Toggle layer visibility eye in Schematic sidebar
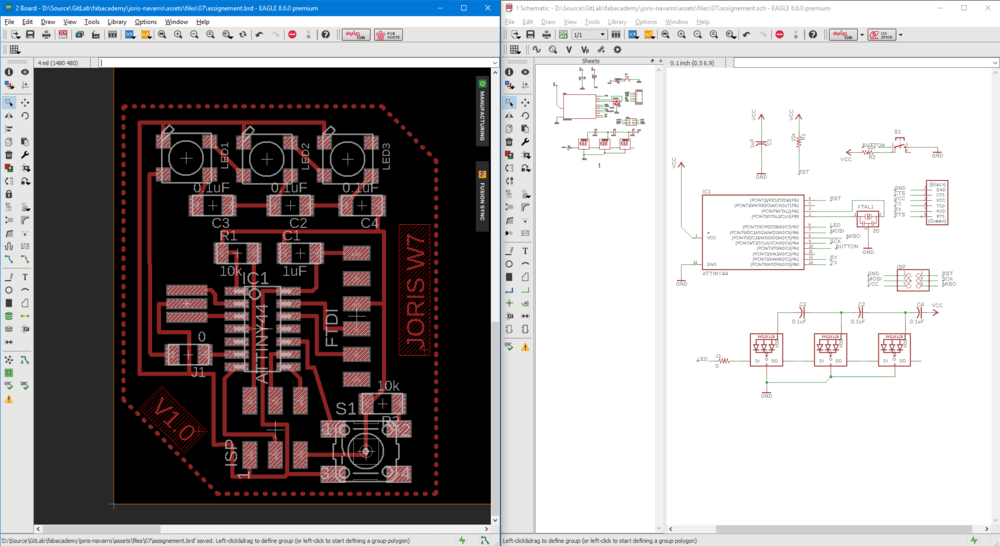1000x546 pixels. click(x=524, y=72)
